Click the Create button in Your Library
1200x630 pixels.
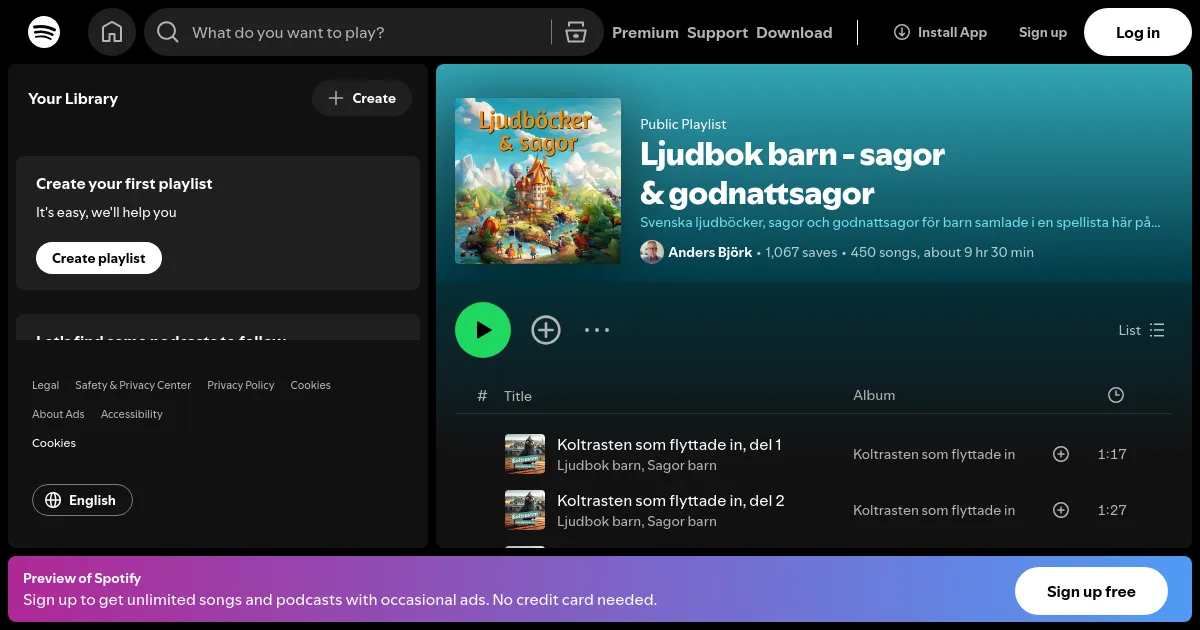pyautogui.click(x=362, y=98)
